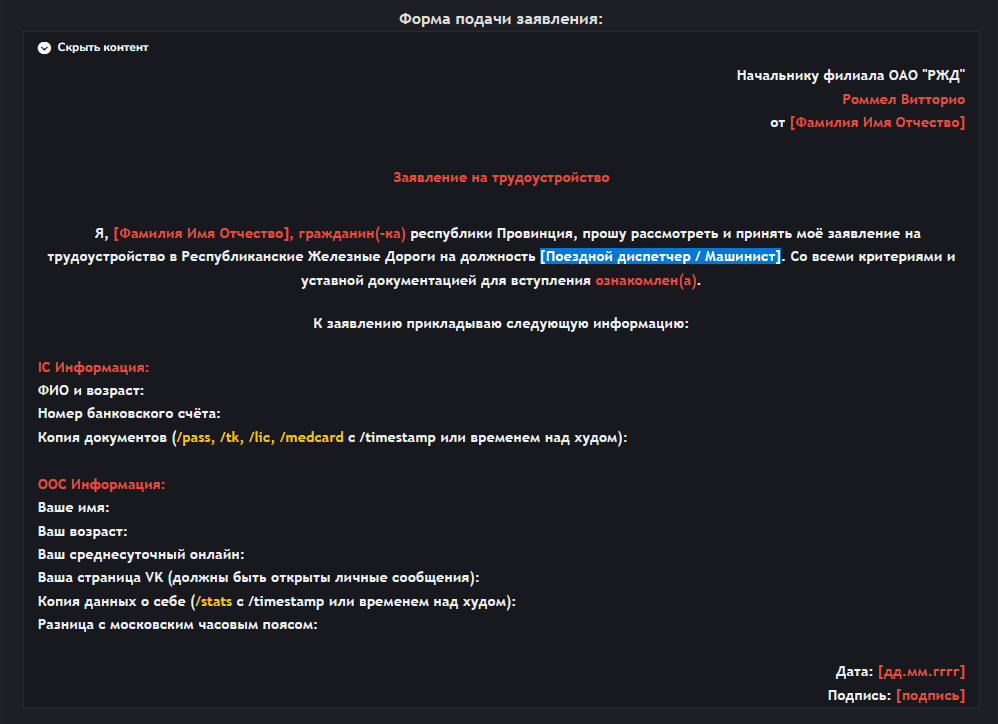998x724 pixels.
Task: Click the 'Скрыть контент' toggle label
Action: (x=102, y=48)
